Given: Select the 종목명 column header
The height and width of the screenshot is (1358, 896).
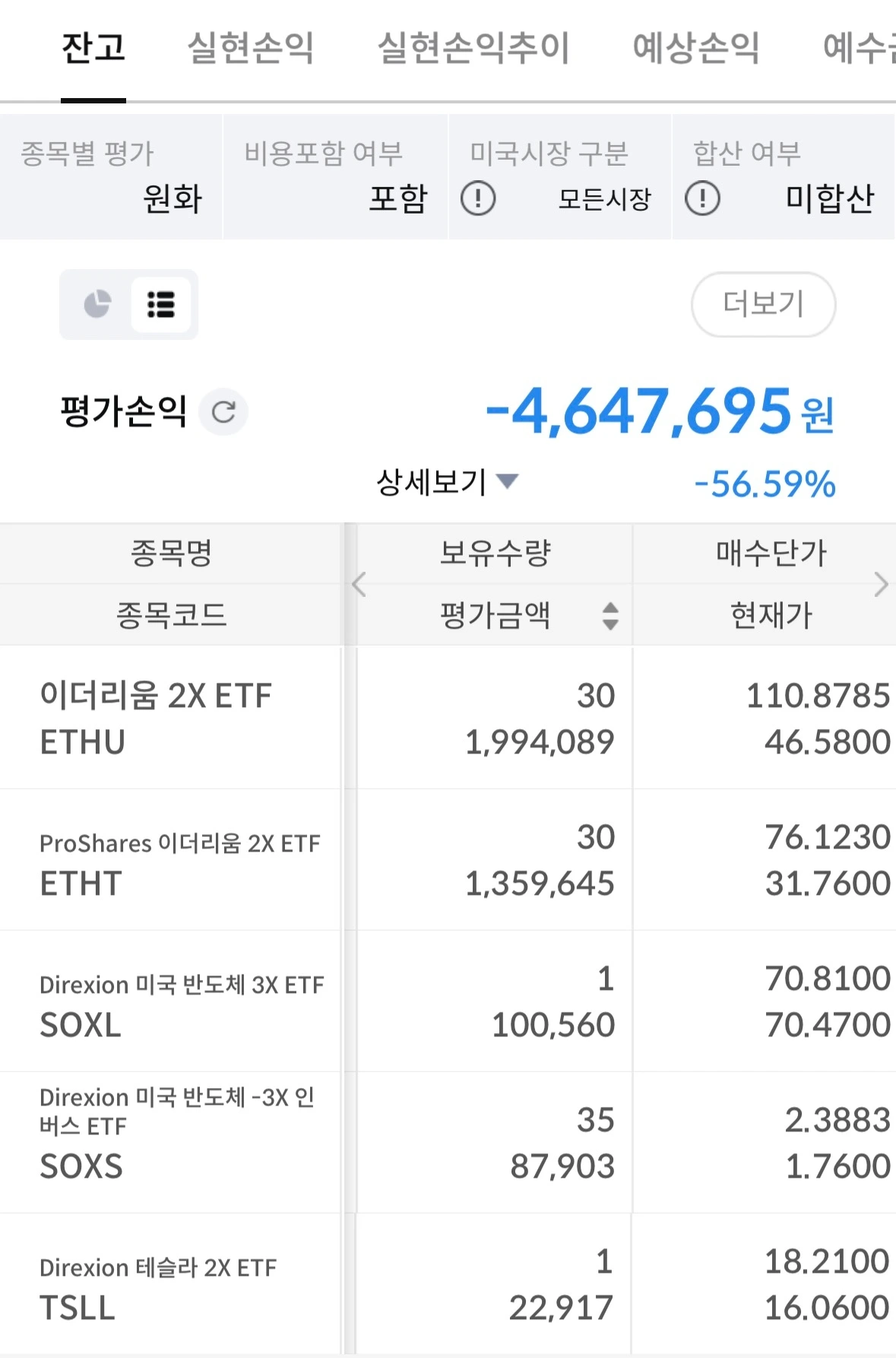Looking at the screenshot, I should click(x=171, y=553).
